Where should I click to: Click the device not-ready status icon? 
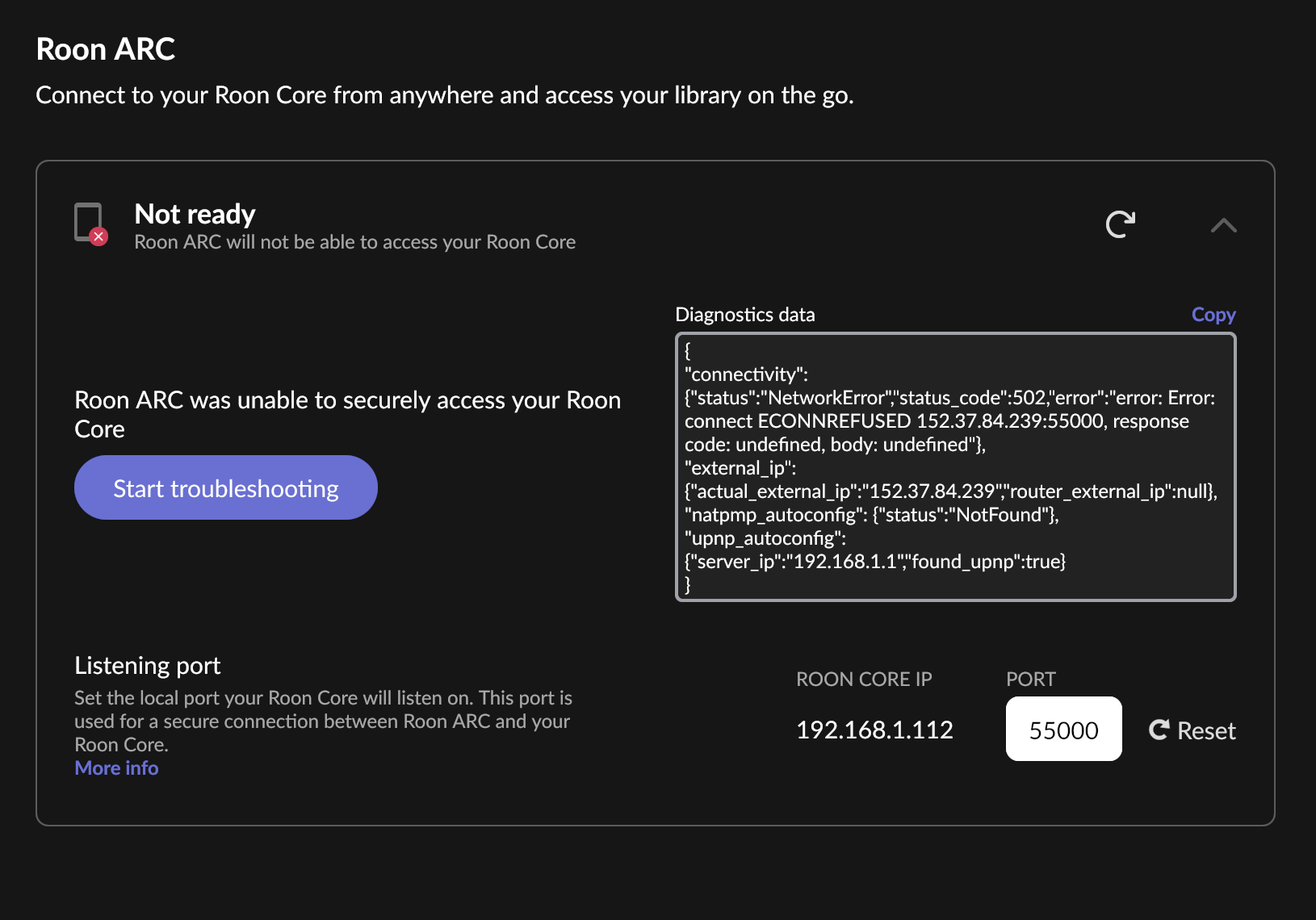pyautogui.click(x=90, y=224)
